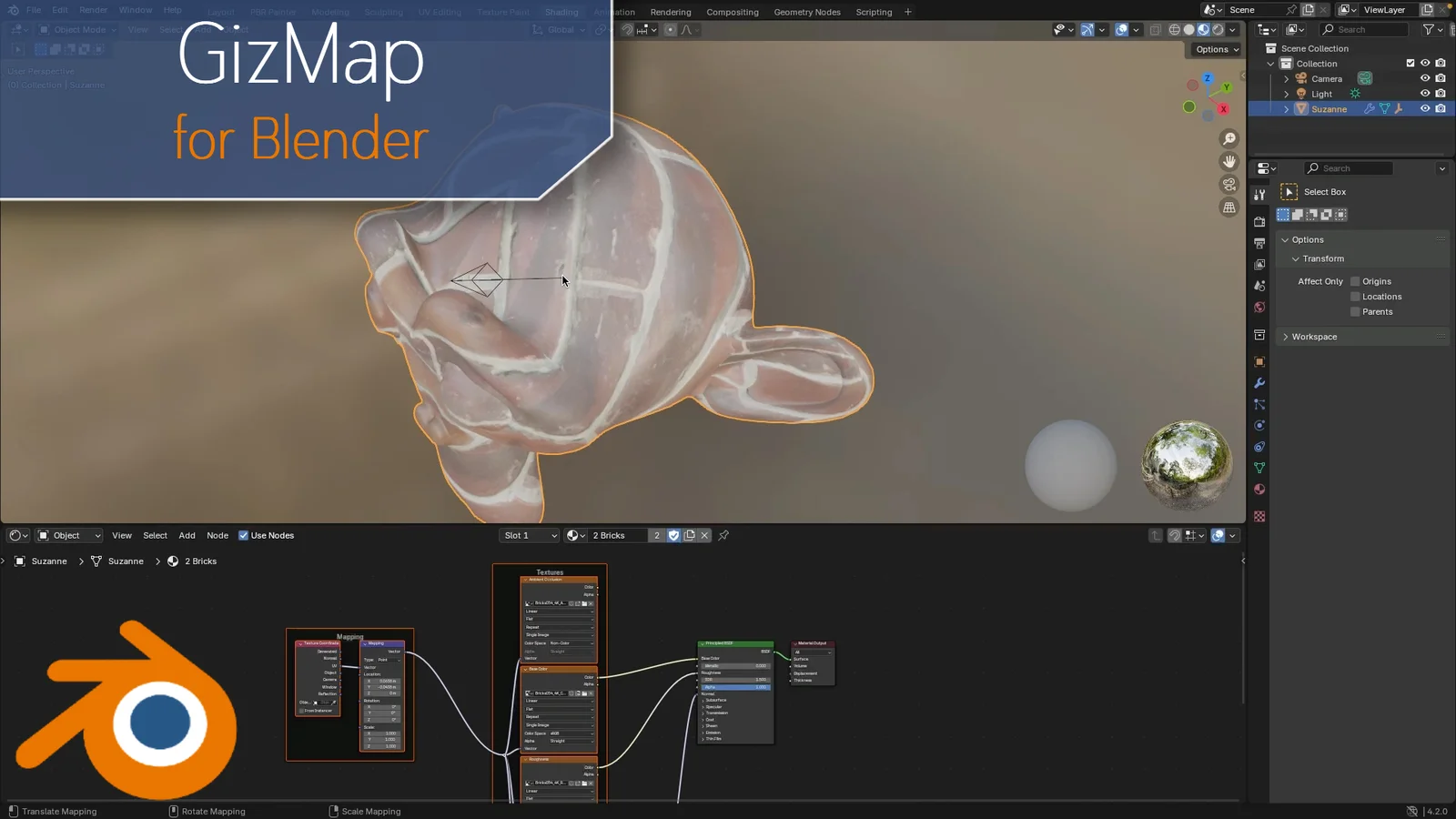1456x819 pixels.
Task: Click the viewport zoom magnifier icon
Action: tap(1228, 138)
